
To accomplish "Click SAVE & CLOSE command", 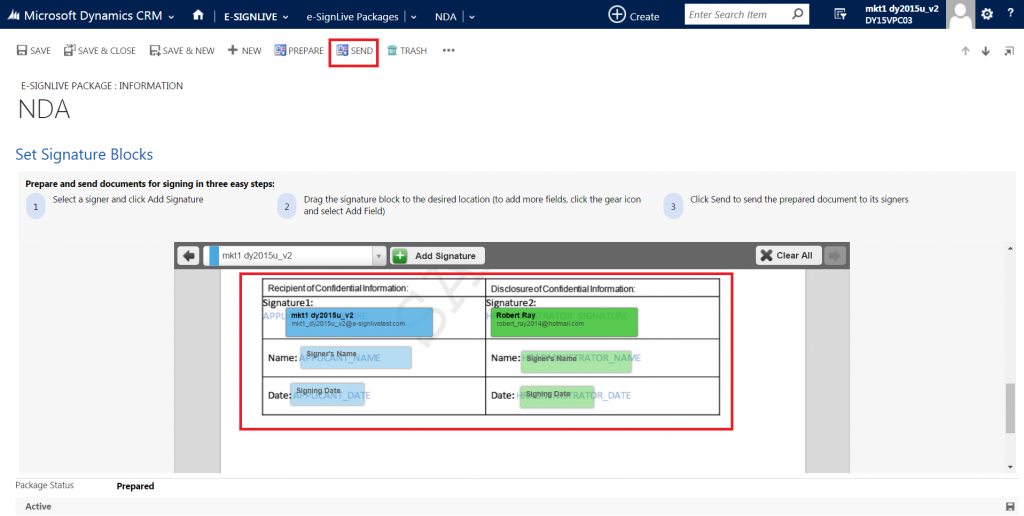I will point(100,50).
